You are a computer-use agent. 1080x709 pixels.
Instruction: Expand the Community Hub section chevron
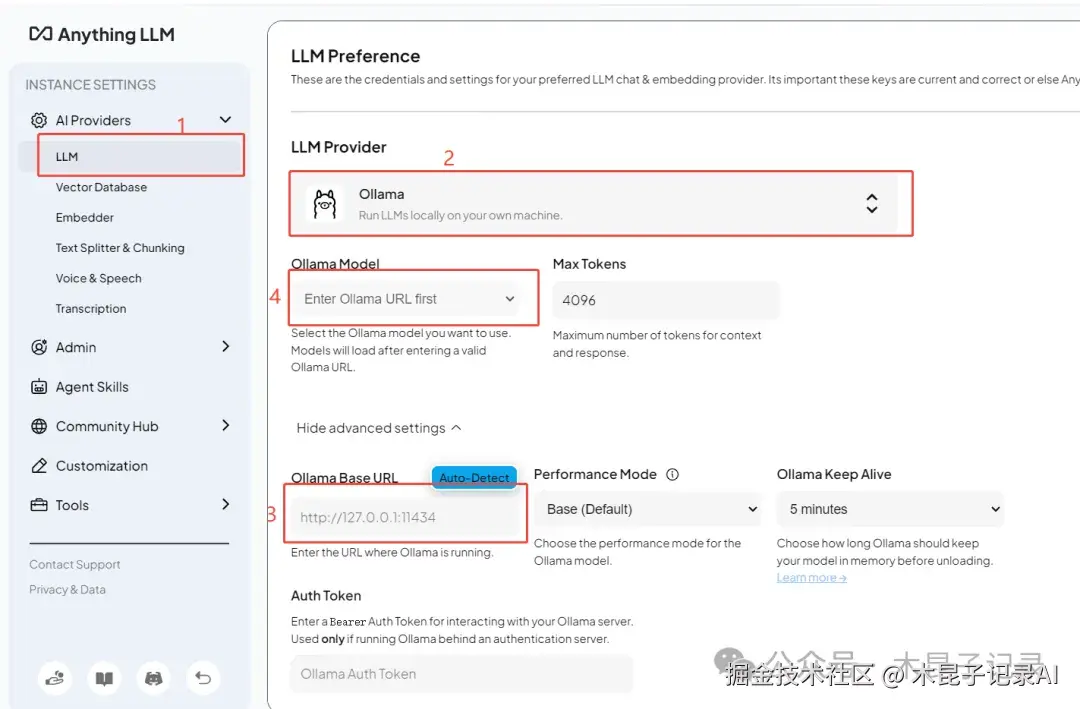[225, 425]
